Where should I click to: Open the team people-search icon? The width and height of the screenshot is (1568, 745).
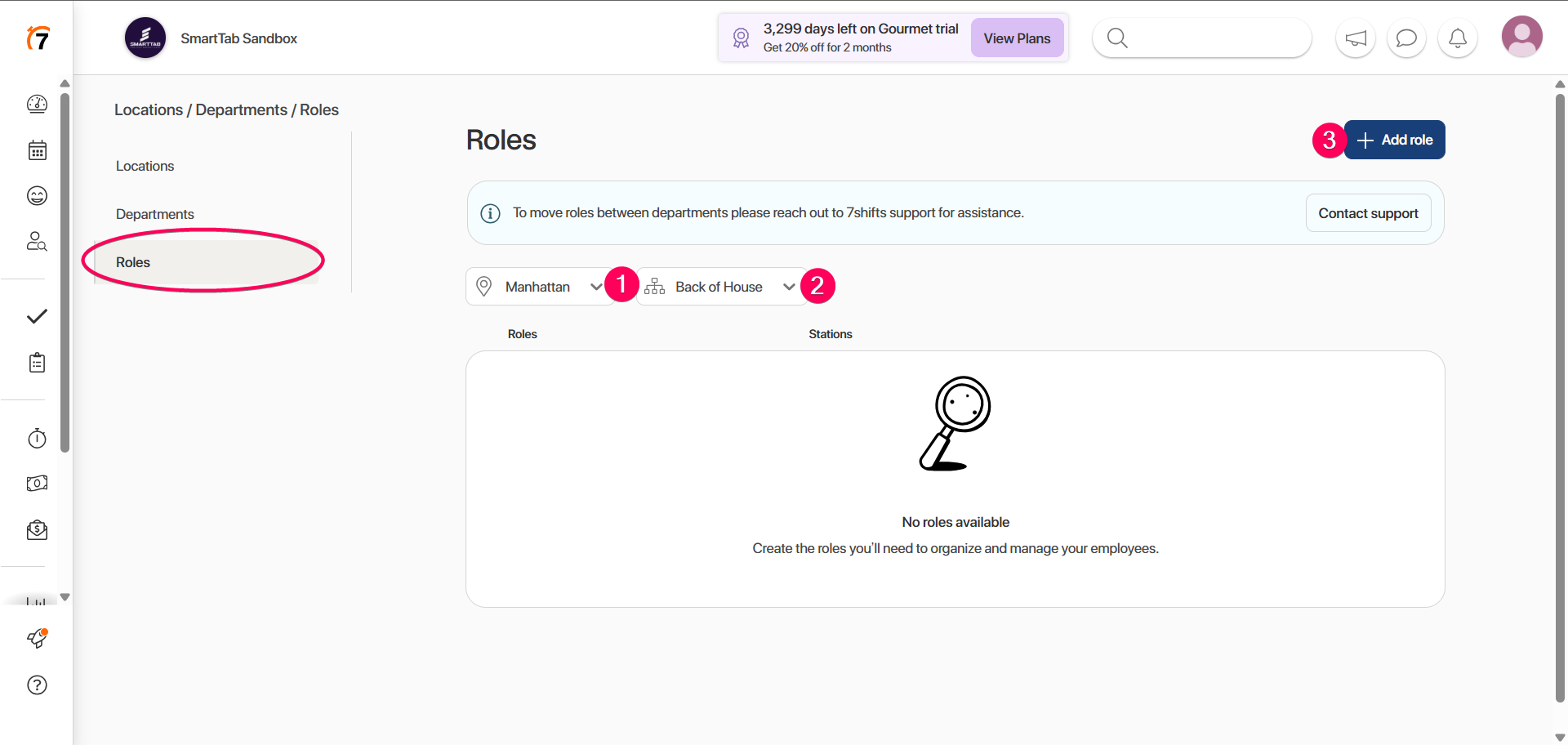coord(37,242)
